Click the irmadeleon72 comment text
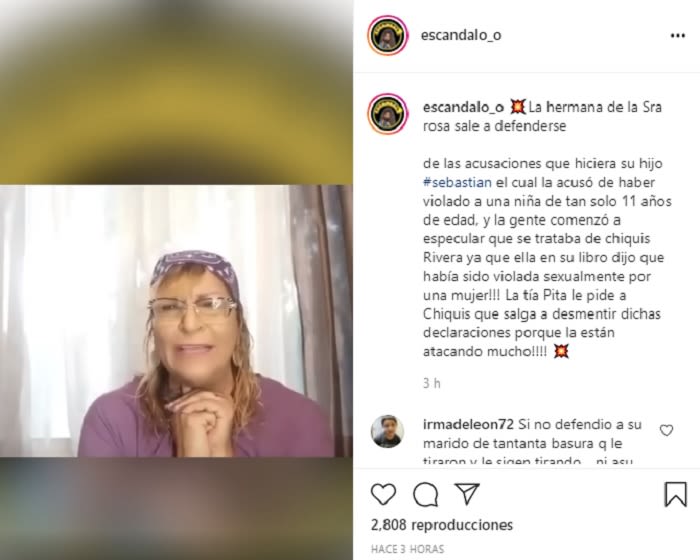 [x=532, y=443]
